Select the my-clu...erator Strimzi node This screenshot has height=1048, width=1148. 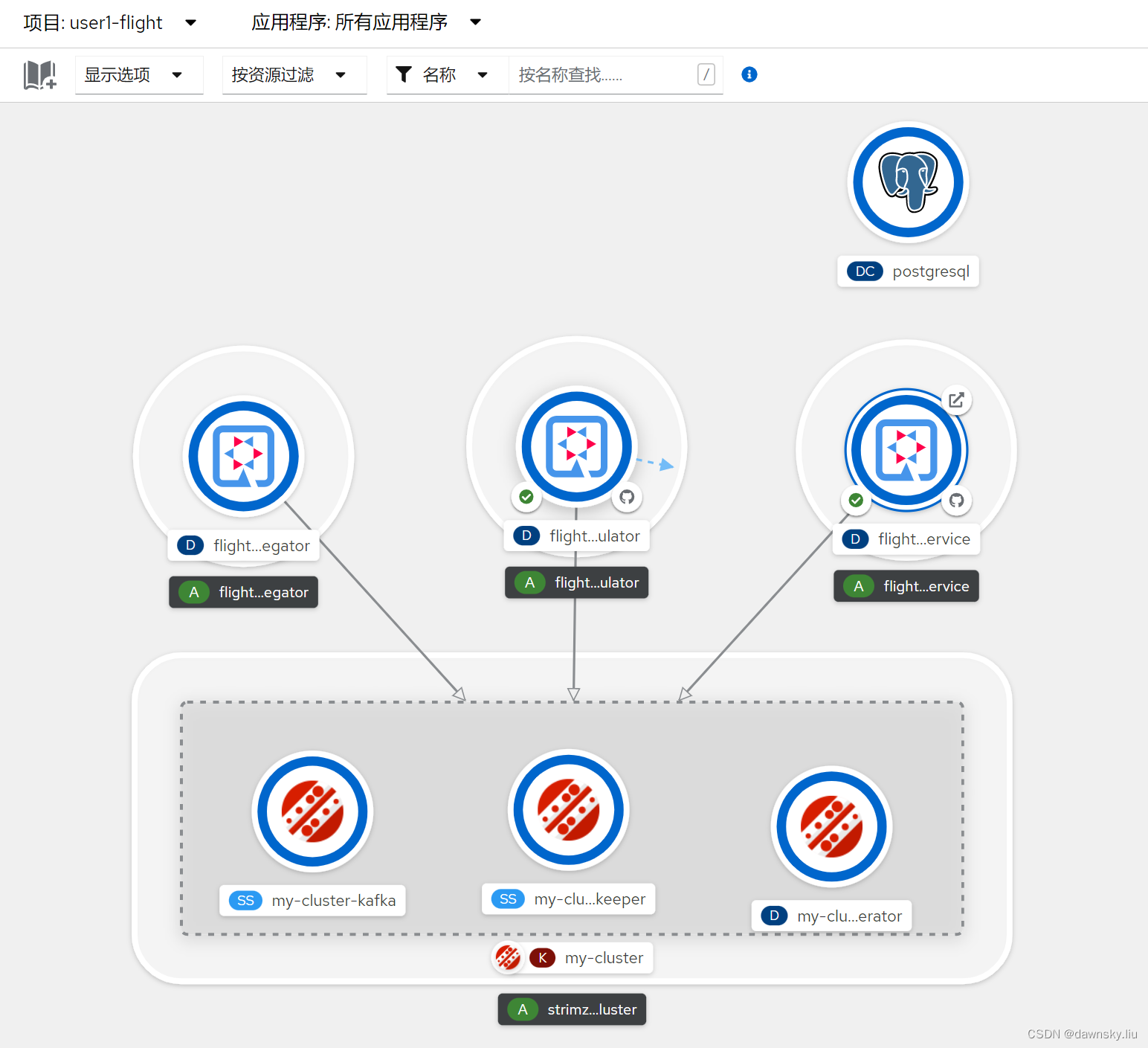[831, 826]
